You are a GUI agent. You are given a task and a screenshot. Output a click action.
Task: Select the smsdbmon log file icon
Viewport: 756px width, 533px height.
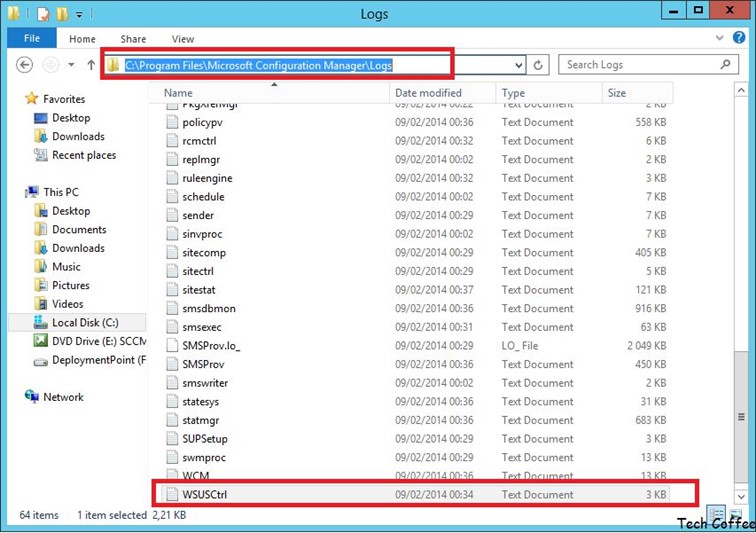[x=172, y=308]
